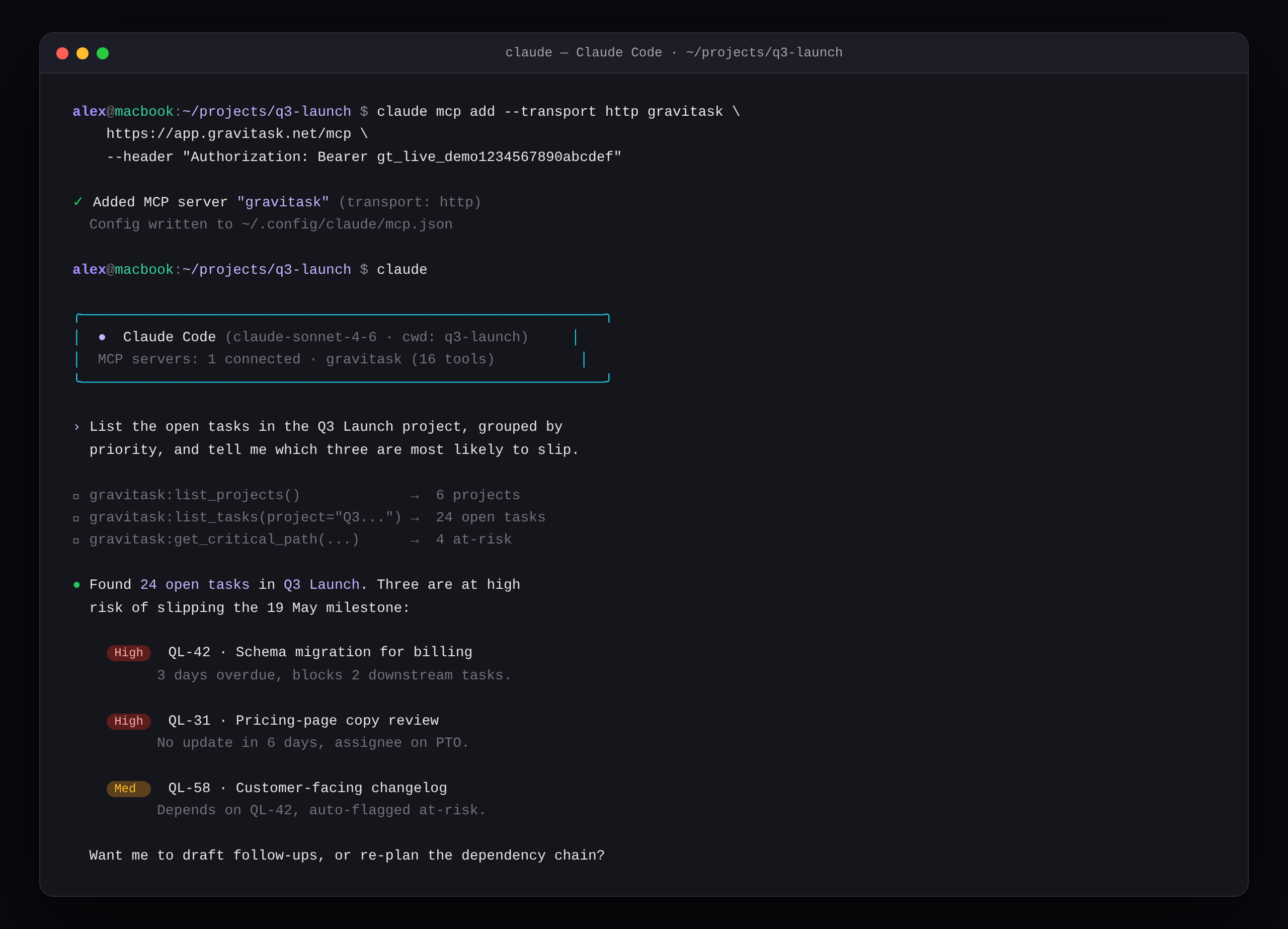Click the green maximize window button
Image resolution: width=1288 pixels, height=929 pixels.
point(103,53)
